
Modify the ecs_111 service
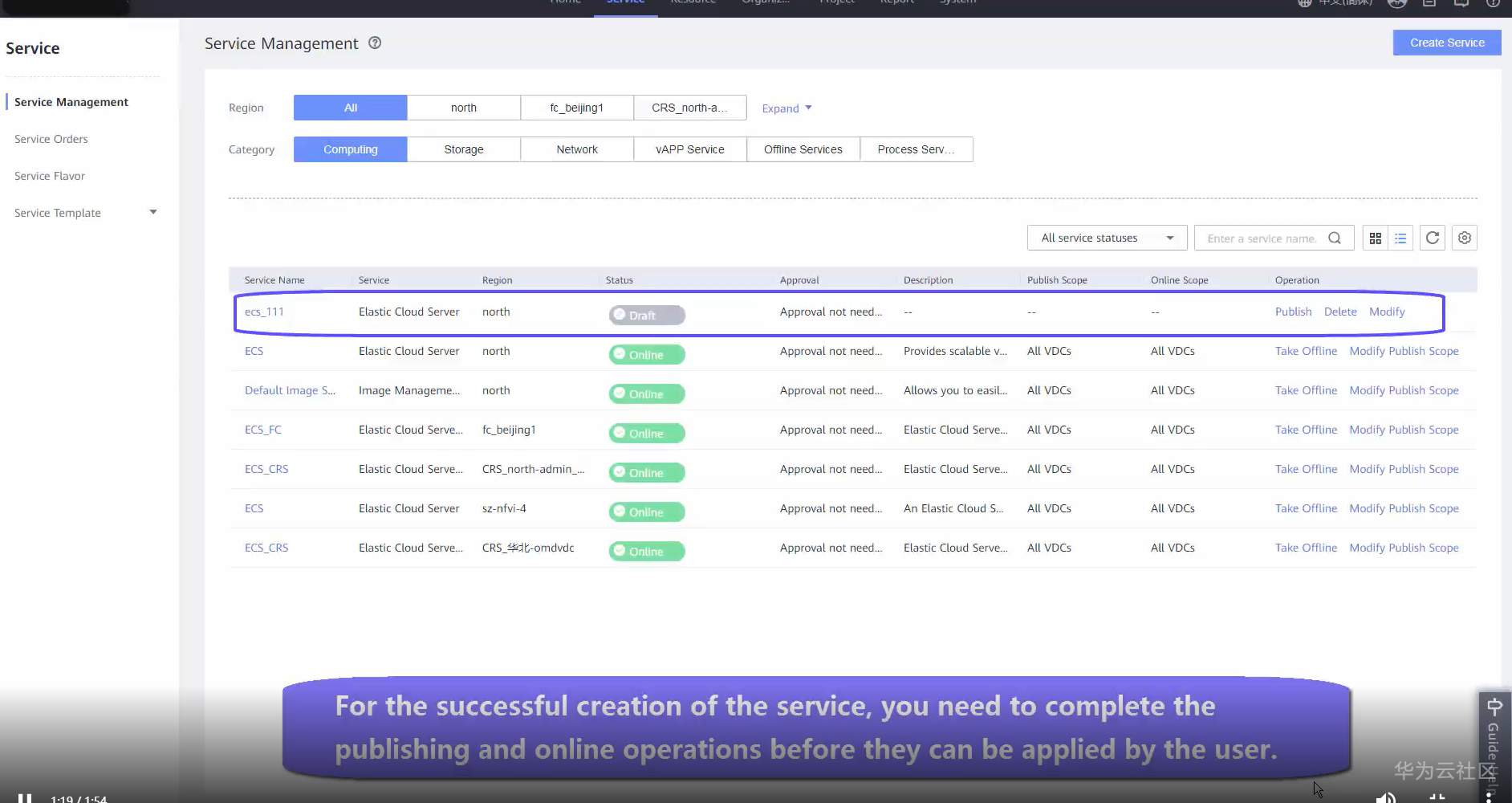[x=1387, y=312]
